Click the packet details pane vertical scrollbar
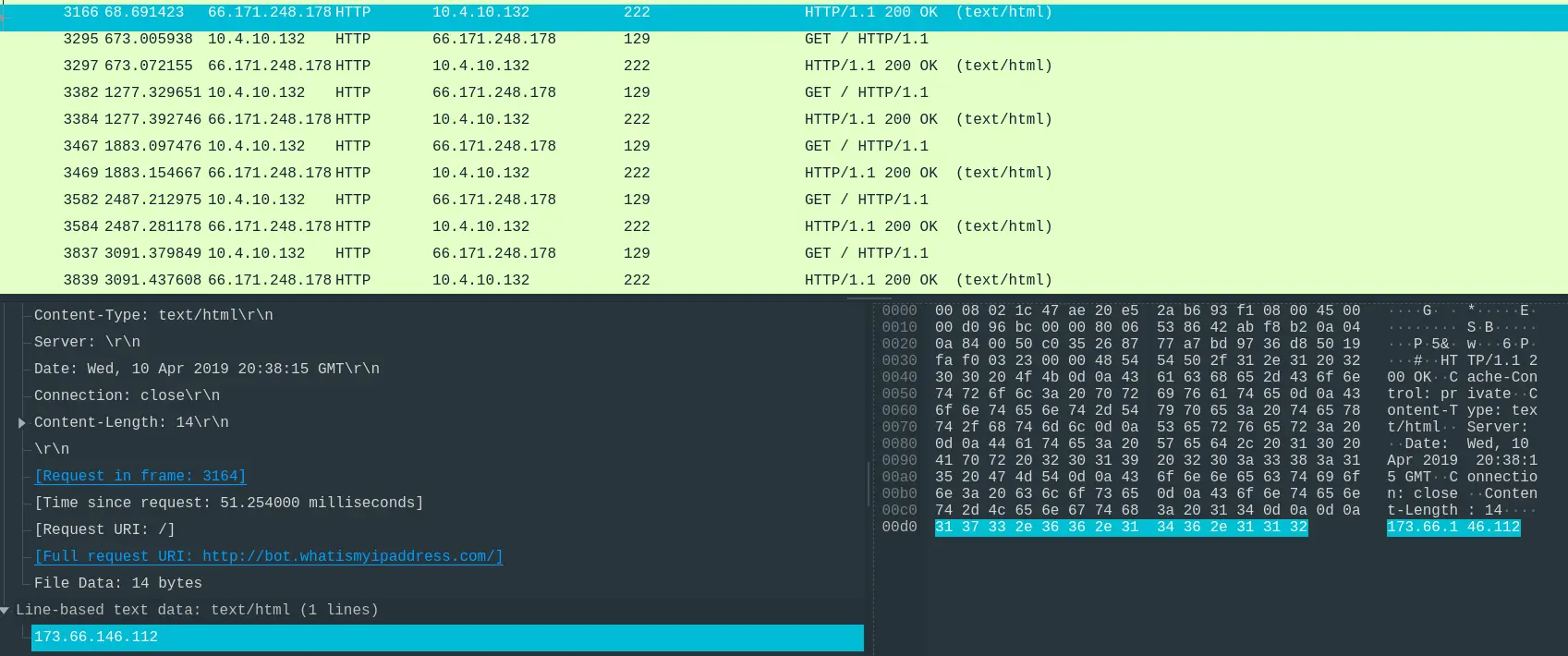 [x=868, y=485]
